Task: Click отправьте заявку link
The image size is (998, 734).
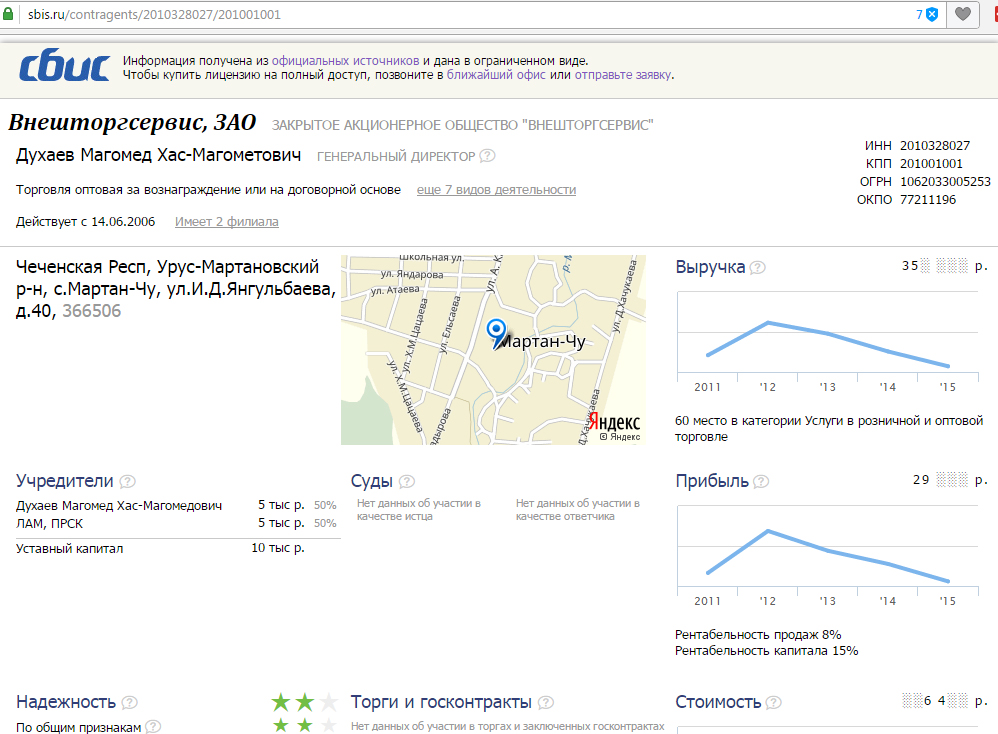Action: pyautogui.click(x=622, y=75)
